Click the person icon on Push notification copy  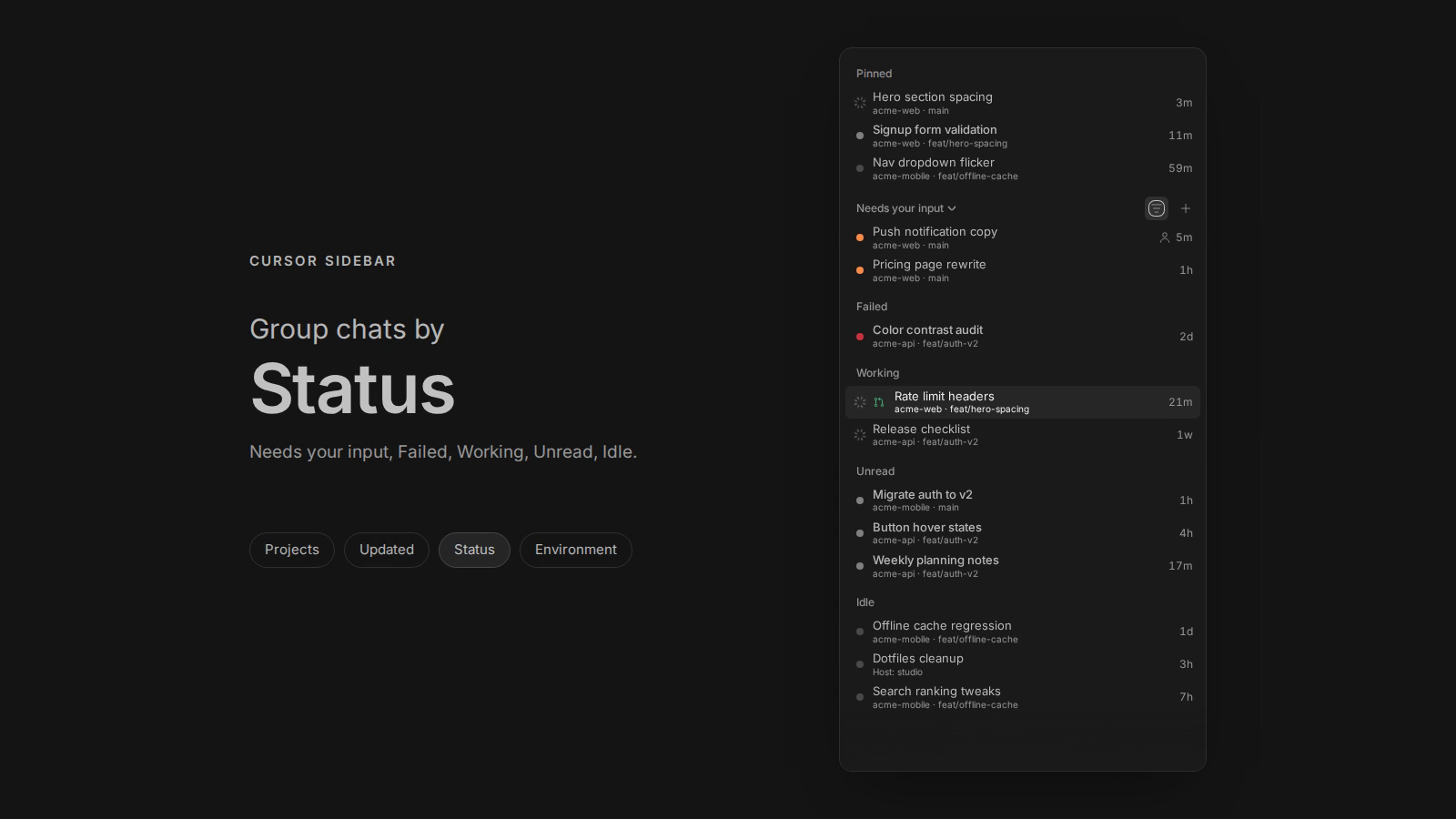pyautogui.click(x=1164, y=238)
